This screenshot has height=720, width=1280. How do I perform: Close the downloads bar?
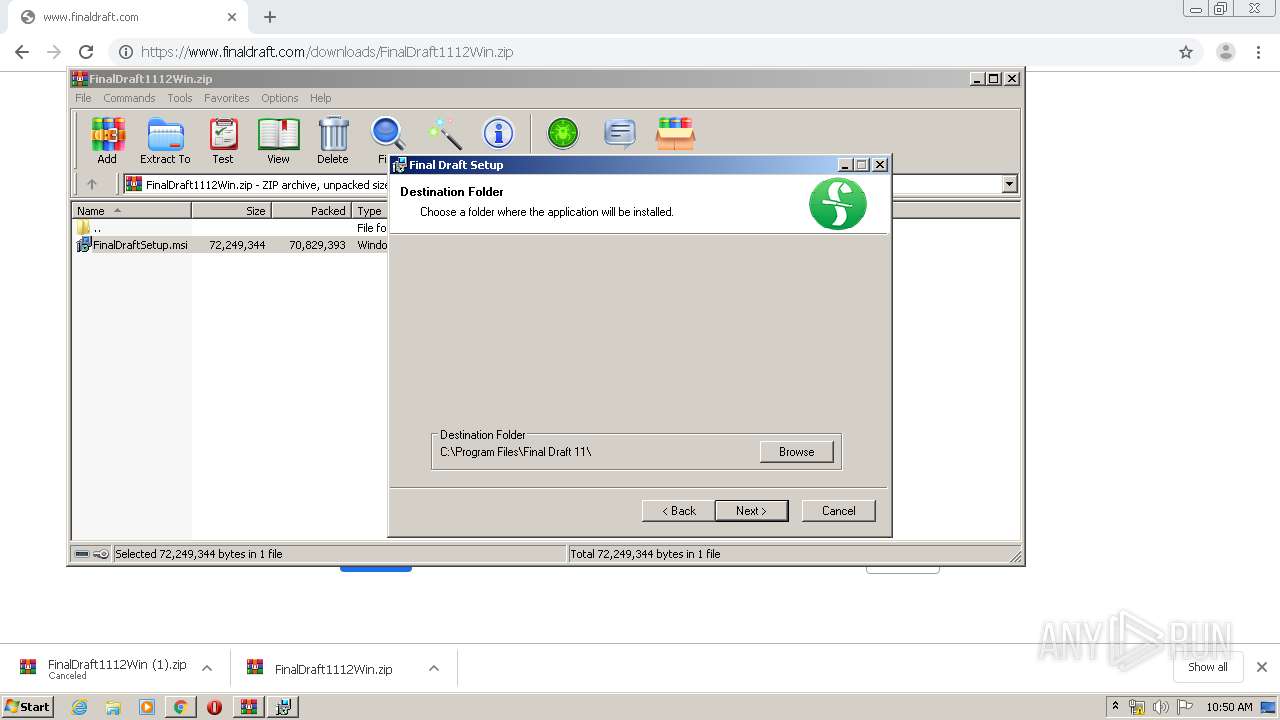[x=1262, y=667]
